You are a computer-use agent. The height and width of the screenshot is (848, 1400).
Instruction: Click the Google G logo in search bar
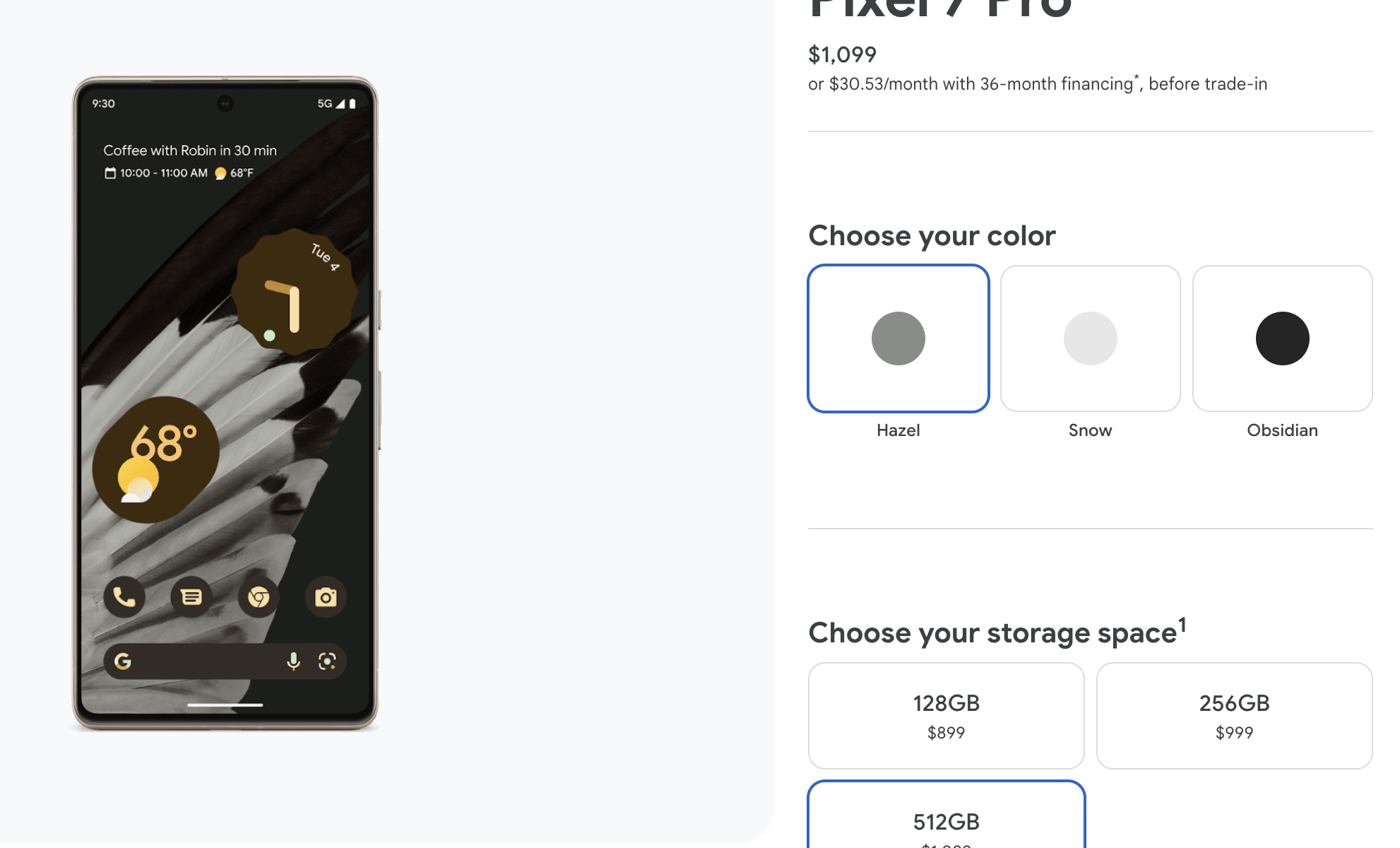click(x=123, y=661)
